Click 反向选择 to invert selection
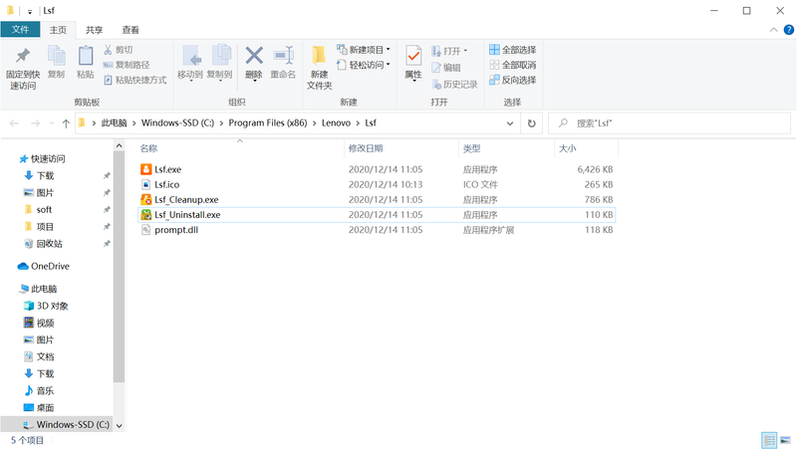Screen dimensions: 797x449 (512, 80)
